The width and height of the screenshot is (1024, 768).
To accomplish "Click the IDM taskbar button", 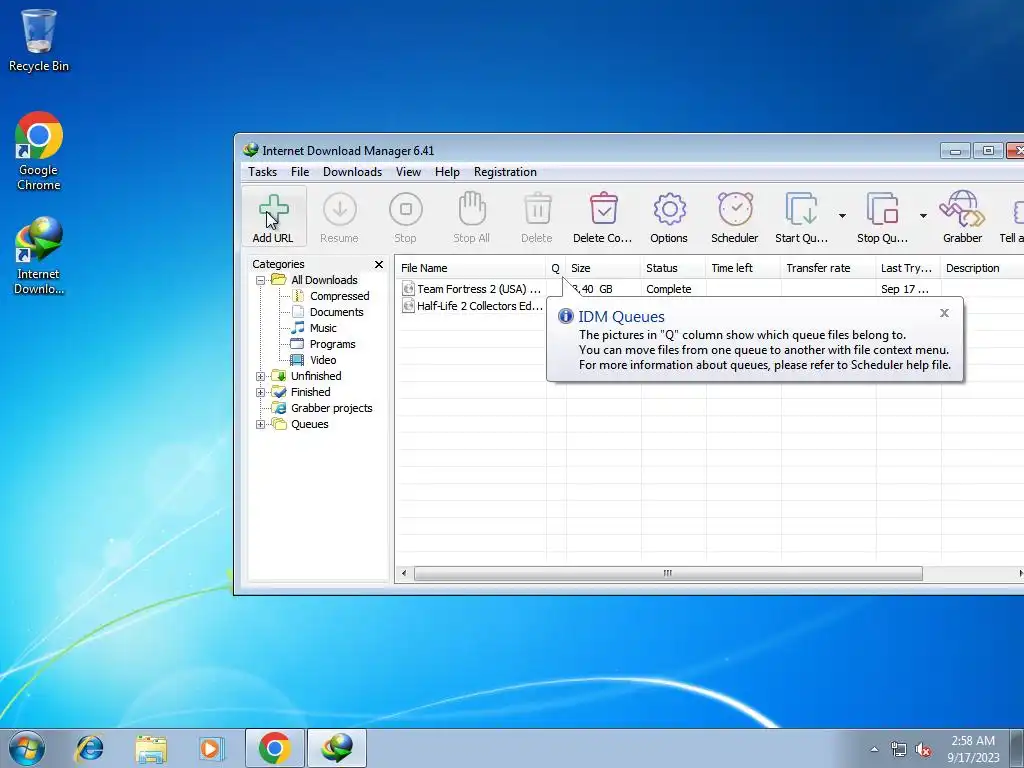I will click(x=337, y=748).
